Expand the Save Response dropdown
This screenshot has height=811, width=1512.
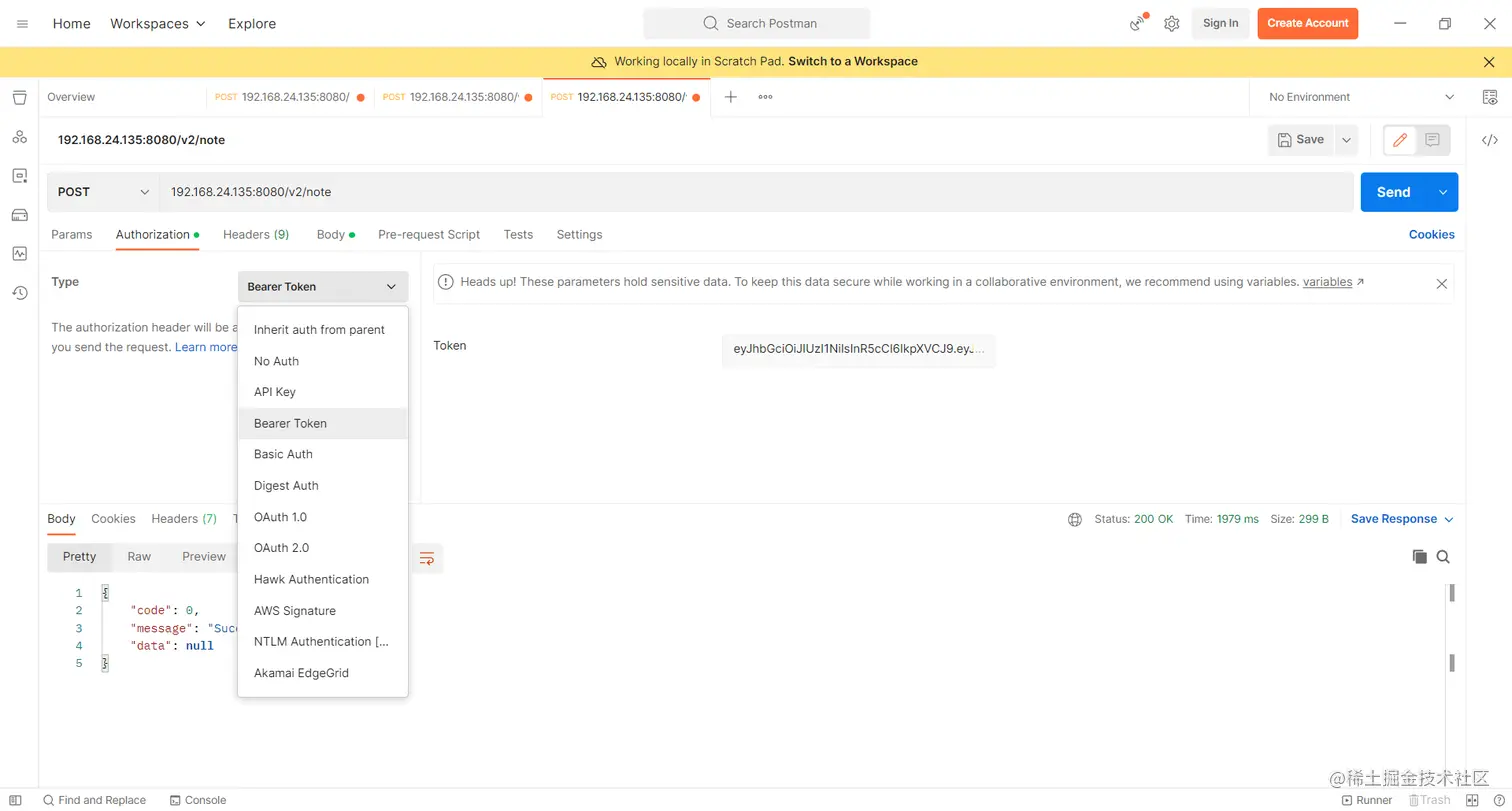coord(1402,519)
